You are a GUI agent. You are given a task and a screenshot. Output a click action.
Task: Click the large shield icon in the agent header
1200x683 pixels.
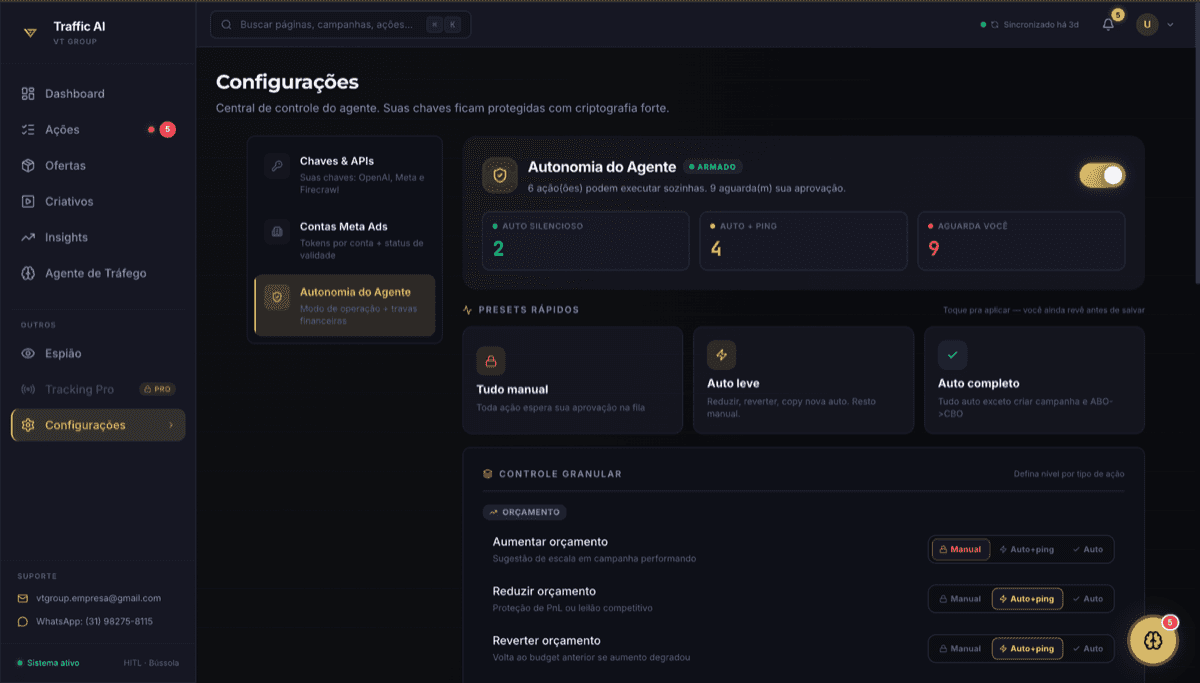pyautogui.click(x=500, y=174)
